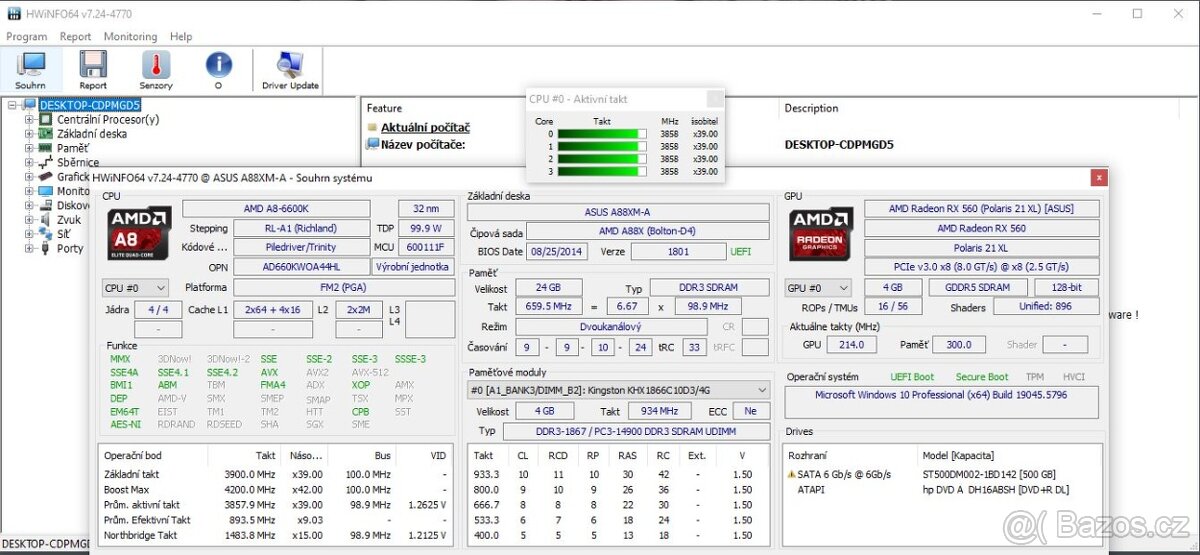Open the GPU #0 selector dropdown
This screenshot has width=1200, height=555.
click(x=818, y=287)
